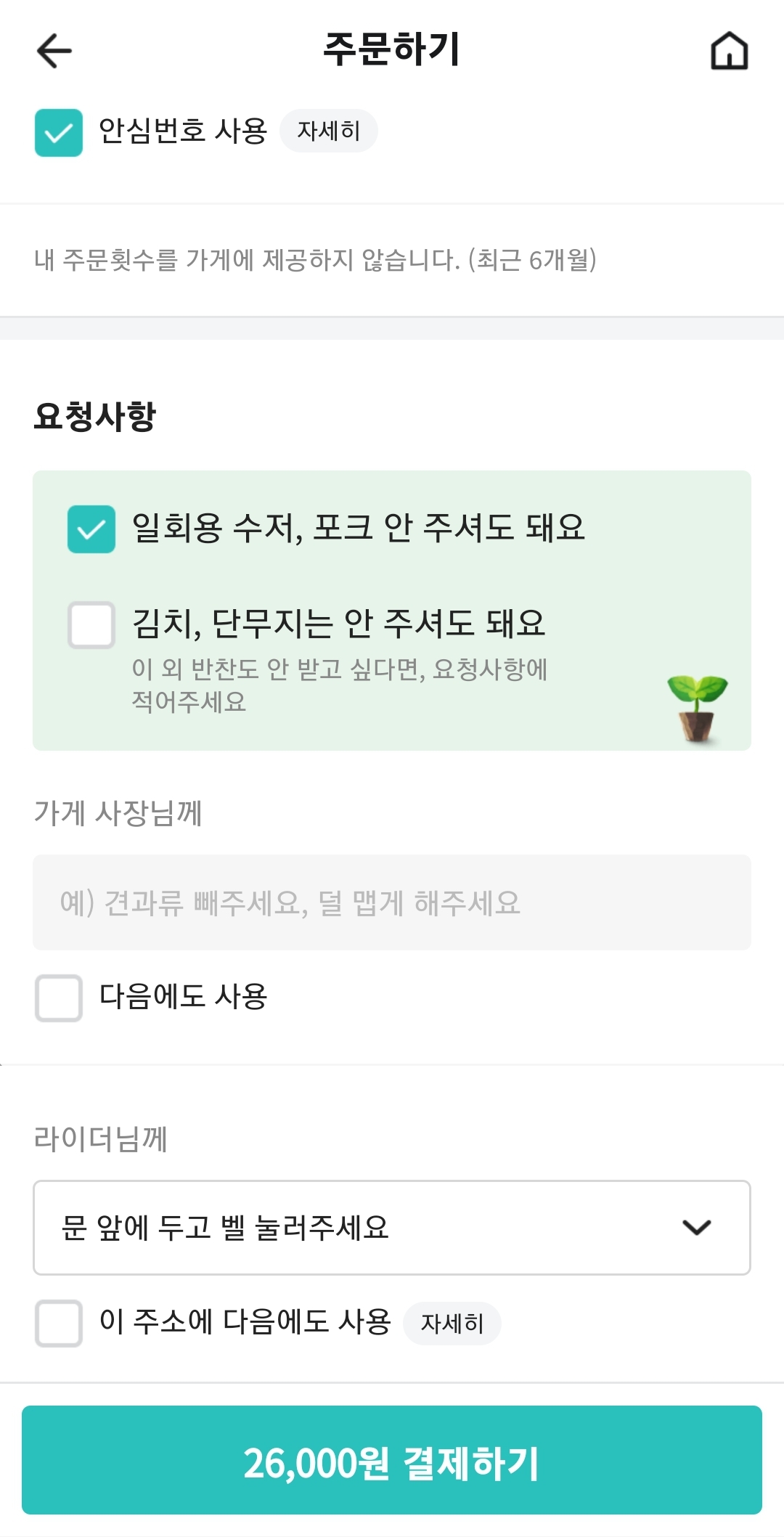Viewport: 784px width, 1537px height.
Task: Tap the green sprout plant icon
Action: point(697,708)
